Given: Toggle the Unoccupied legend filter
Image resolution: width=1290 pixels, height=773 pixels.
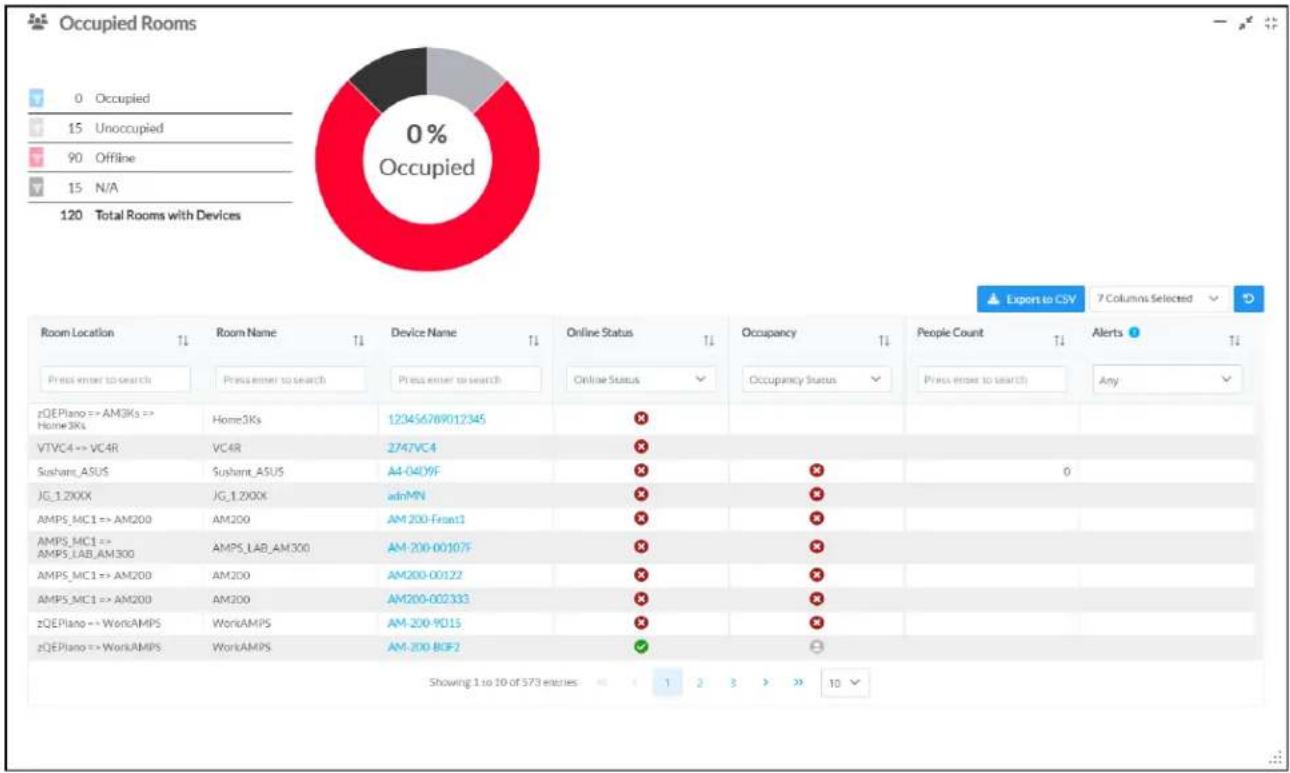Looking at the screenshot, I should [x=36, y=128].
